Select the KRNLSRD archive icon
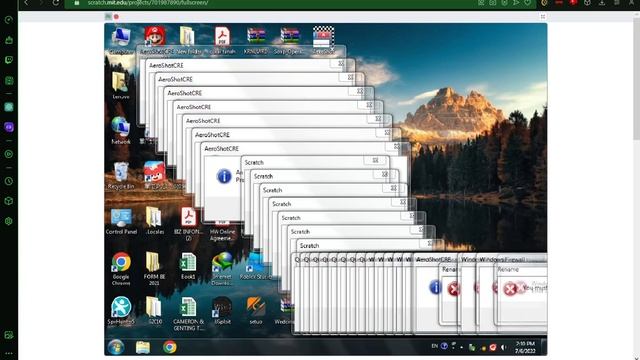Screen dimensions: 640x360 pyautogui.click(x=256, y=40)
